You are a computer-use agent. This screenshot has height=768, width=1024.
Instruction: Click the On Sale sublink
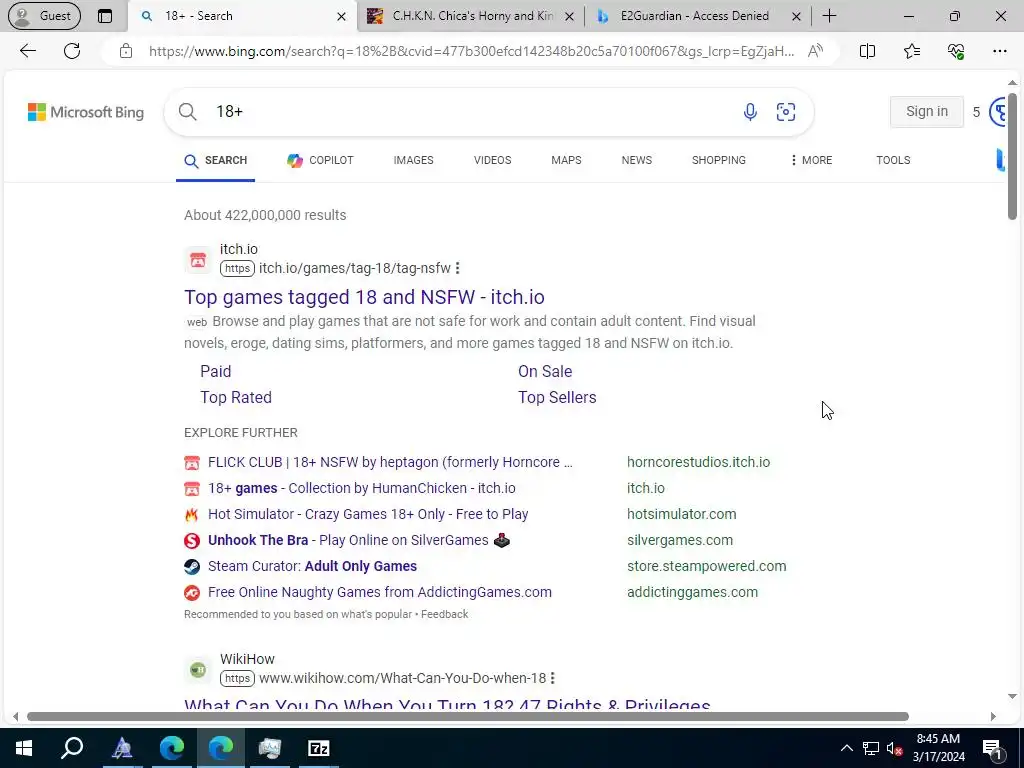click(x=545, y=371)
